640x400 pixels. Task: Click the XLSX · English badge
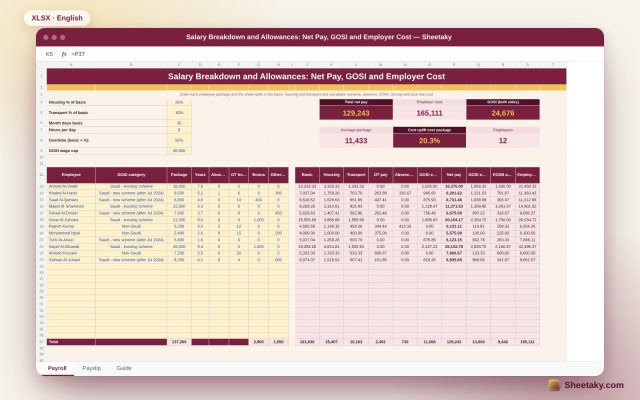57,18
